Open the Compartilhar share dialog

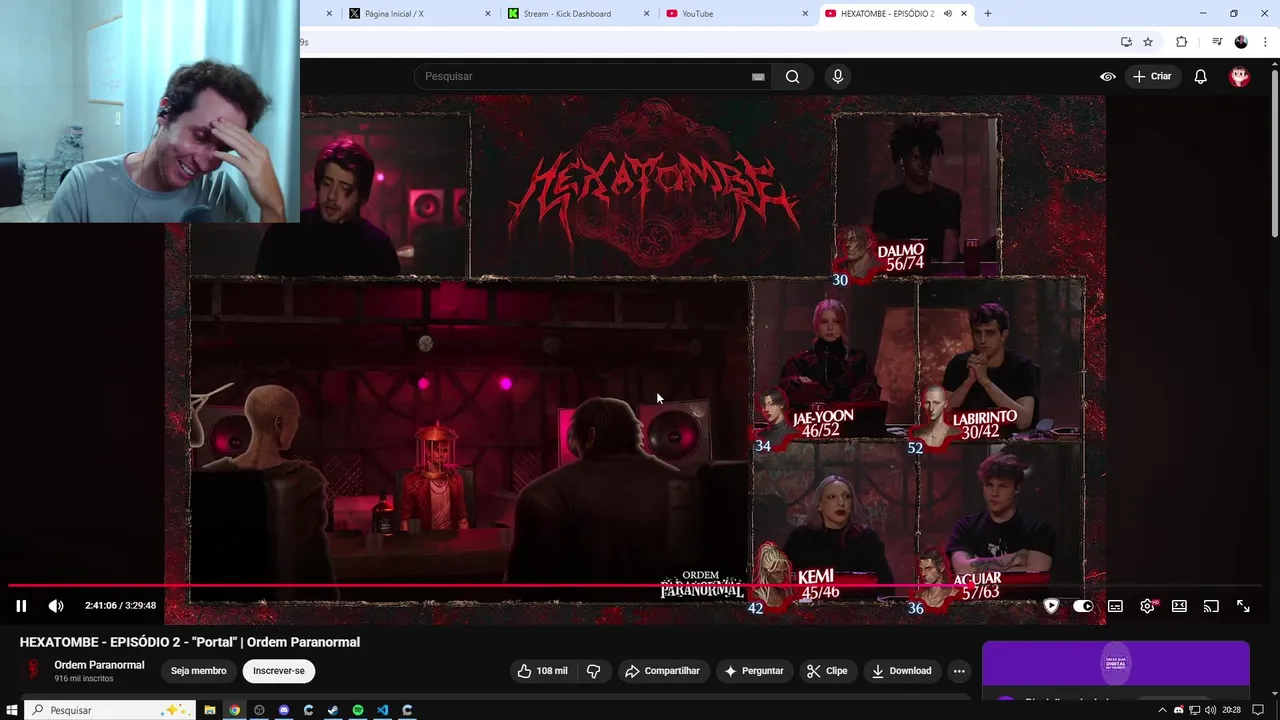pos(662,671)
